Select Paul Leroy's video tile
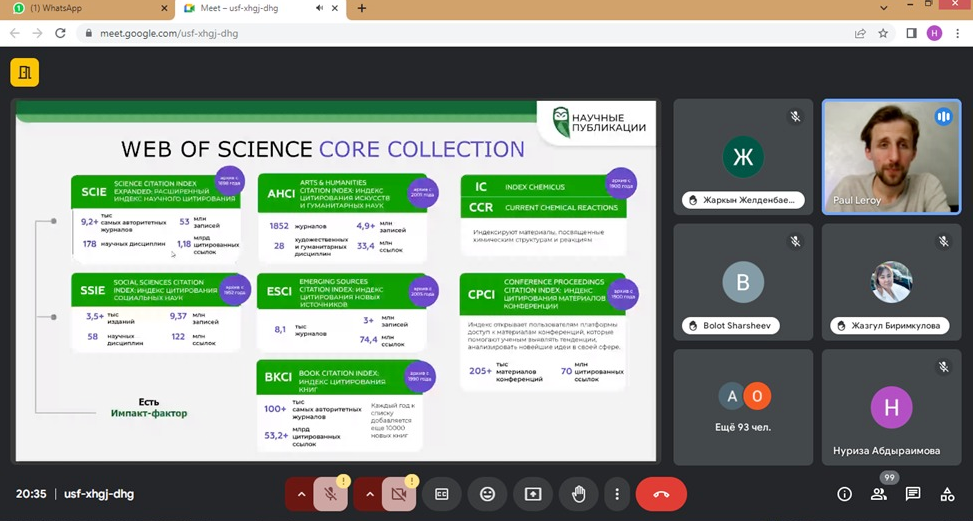973x521 pixels. point(891,157)
